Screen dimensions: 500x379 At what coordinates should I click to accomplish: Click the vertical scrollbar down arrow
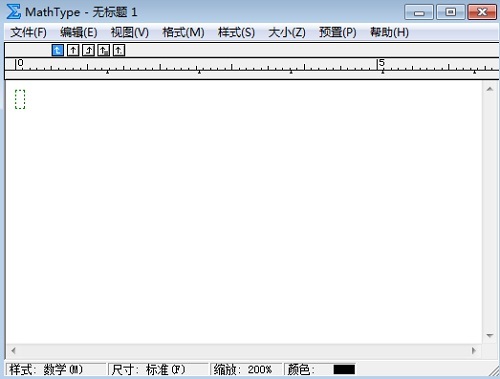(490, 335)
